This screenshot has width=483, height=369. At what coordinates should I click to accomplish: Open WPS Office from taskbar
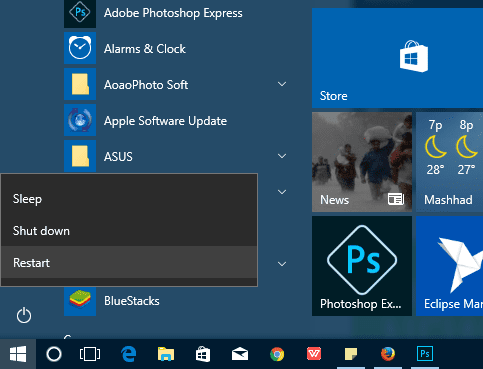[x=314, y=354]
